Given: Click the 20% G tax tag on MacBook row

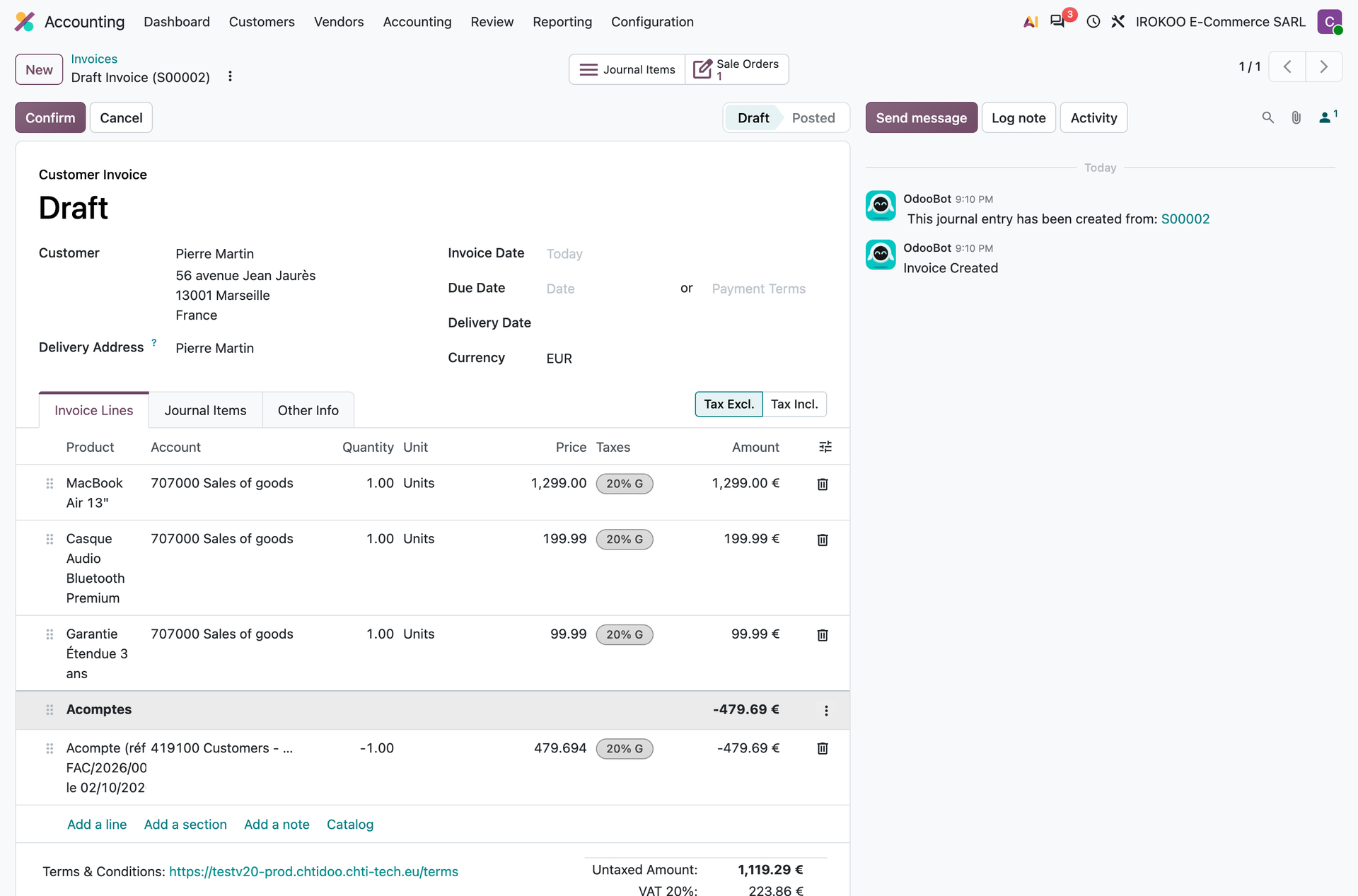Looking at the screenshot, I should pos(625,484).
